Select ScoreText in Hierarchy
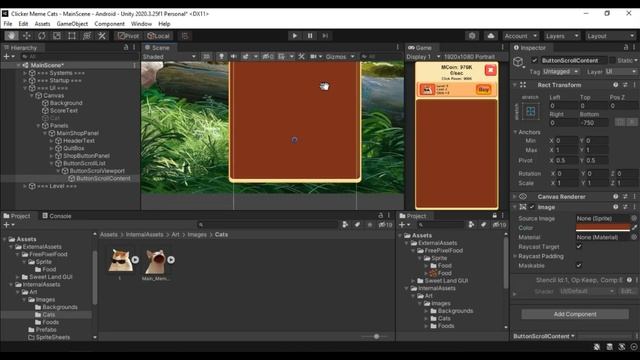The height and width of the screenshot is (360, 640). point(63,111)
